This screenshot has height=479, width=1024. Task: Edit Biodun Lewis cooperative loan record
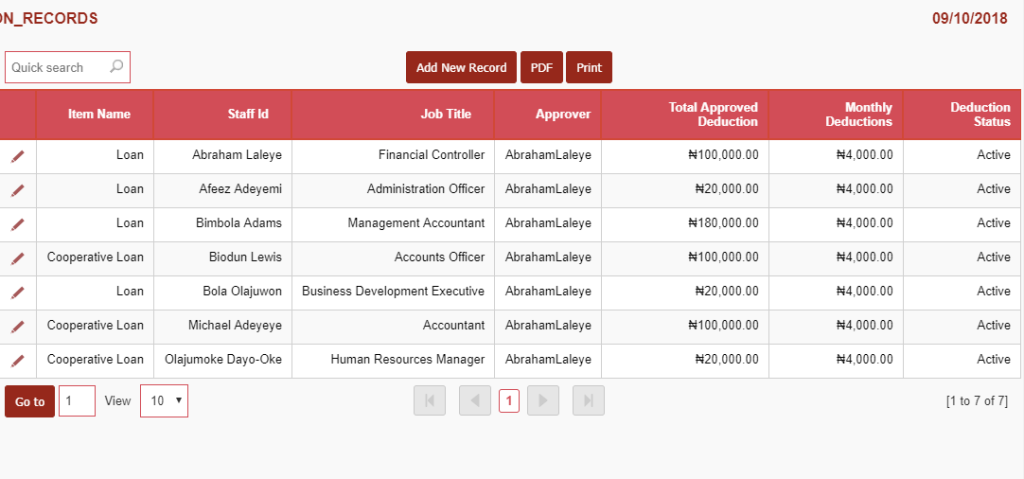17,258
